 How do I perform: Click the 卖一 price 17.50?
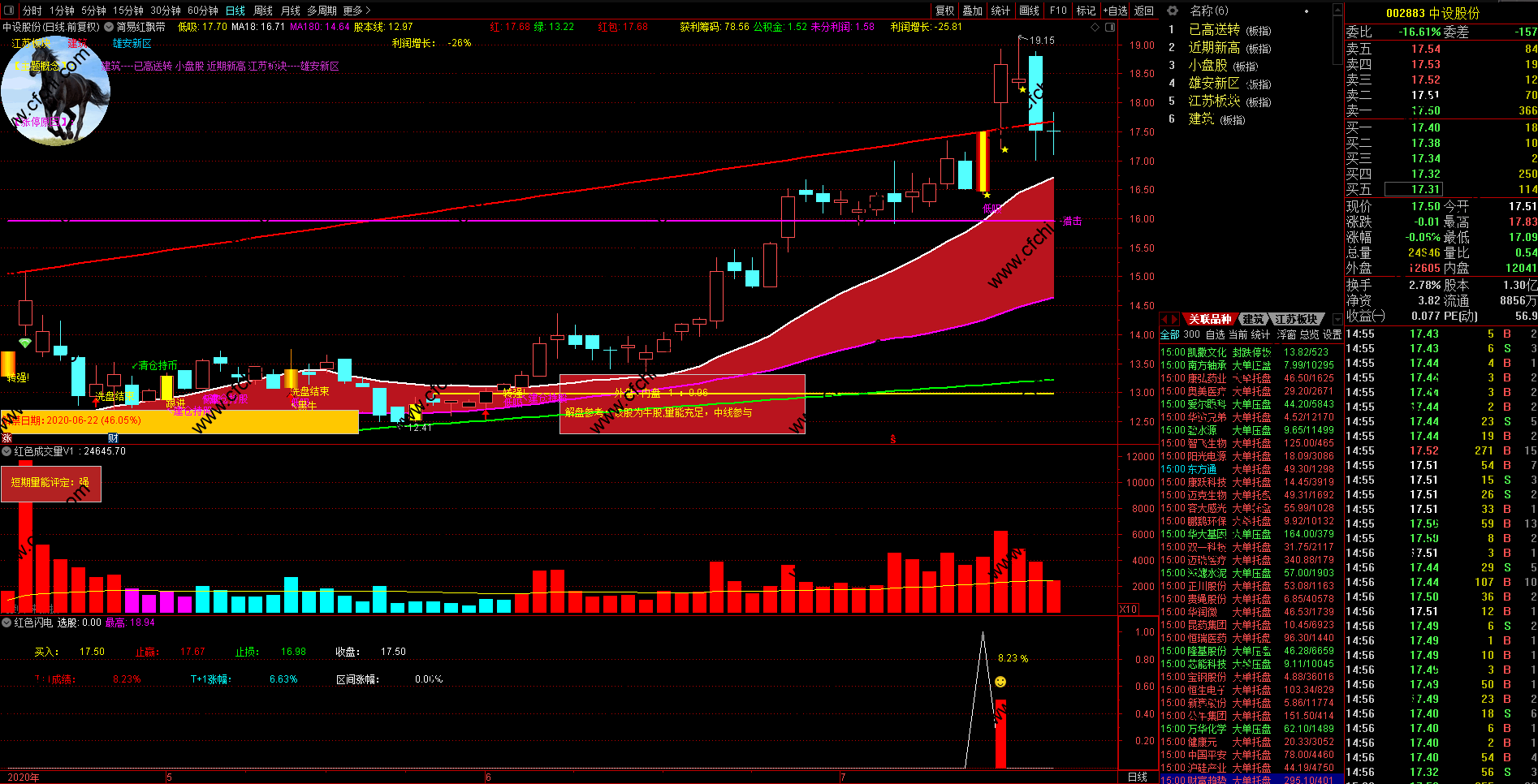tap(1425, 111)
